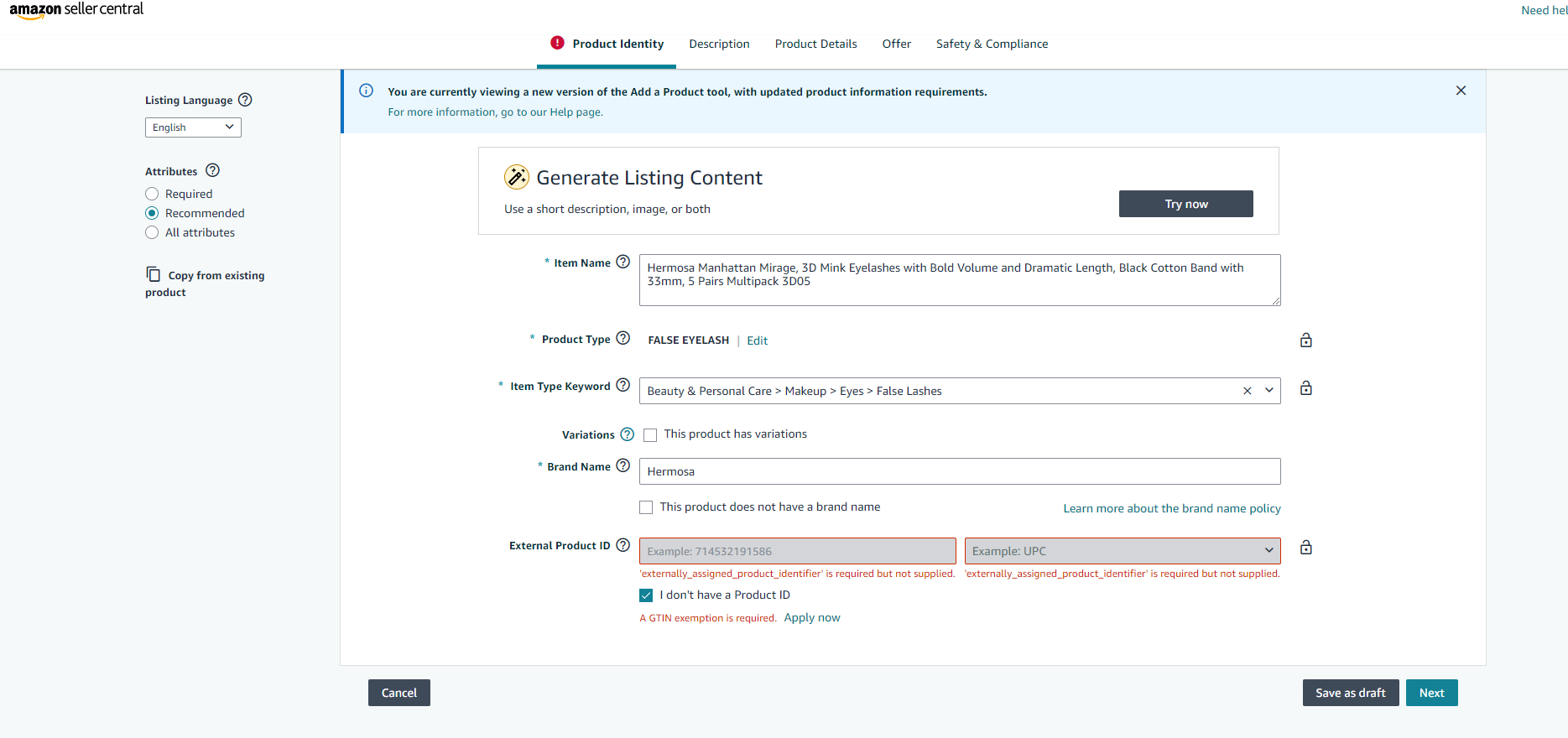Click the Product Identity error alert icon
Image resolution: width=1568 pixels, height=738 pixels.
tap(557, 43)
